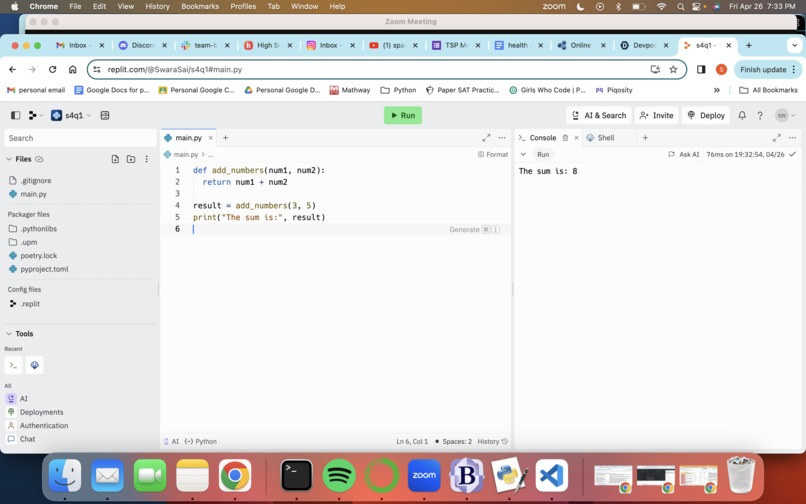Create a new folder with the folder icon

pos(131,159)
